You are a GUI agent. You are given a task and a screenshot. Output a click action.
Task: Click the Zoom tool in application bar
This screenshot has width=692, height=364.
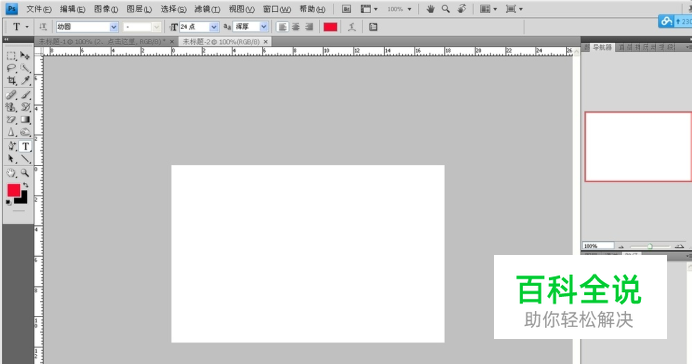tap(446, 9)
